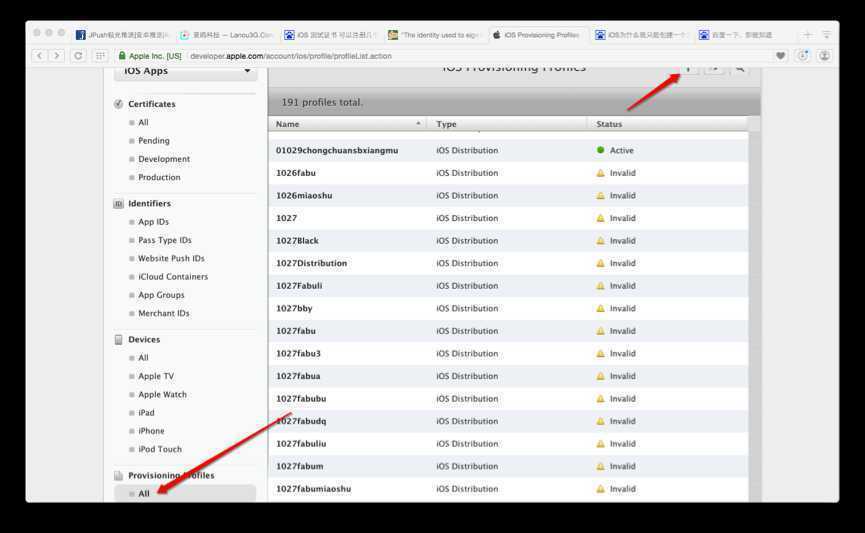Click the Identifiers ID section icon
This screenshot has height=533, width=865.
coord(118,204)
